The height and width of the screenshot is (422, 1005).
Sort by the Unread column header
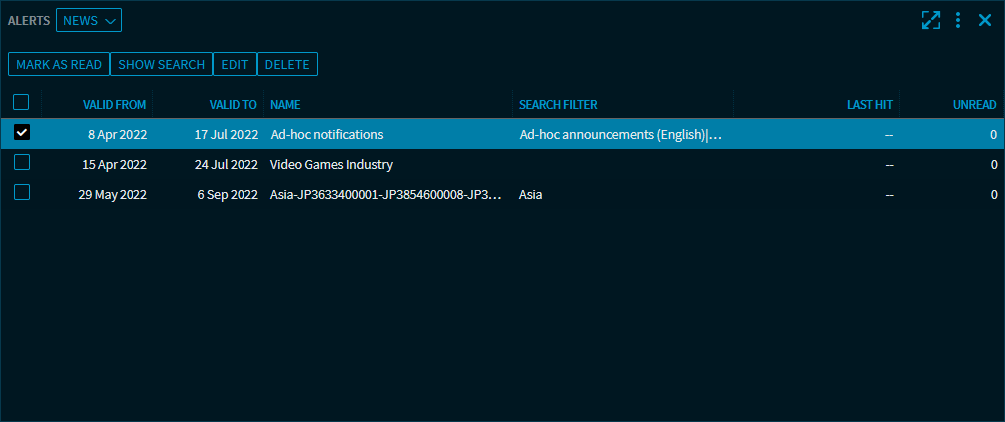tap(975, 104)
